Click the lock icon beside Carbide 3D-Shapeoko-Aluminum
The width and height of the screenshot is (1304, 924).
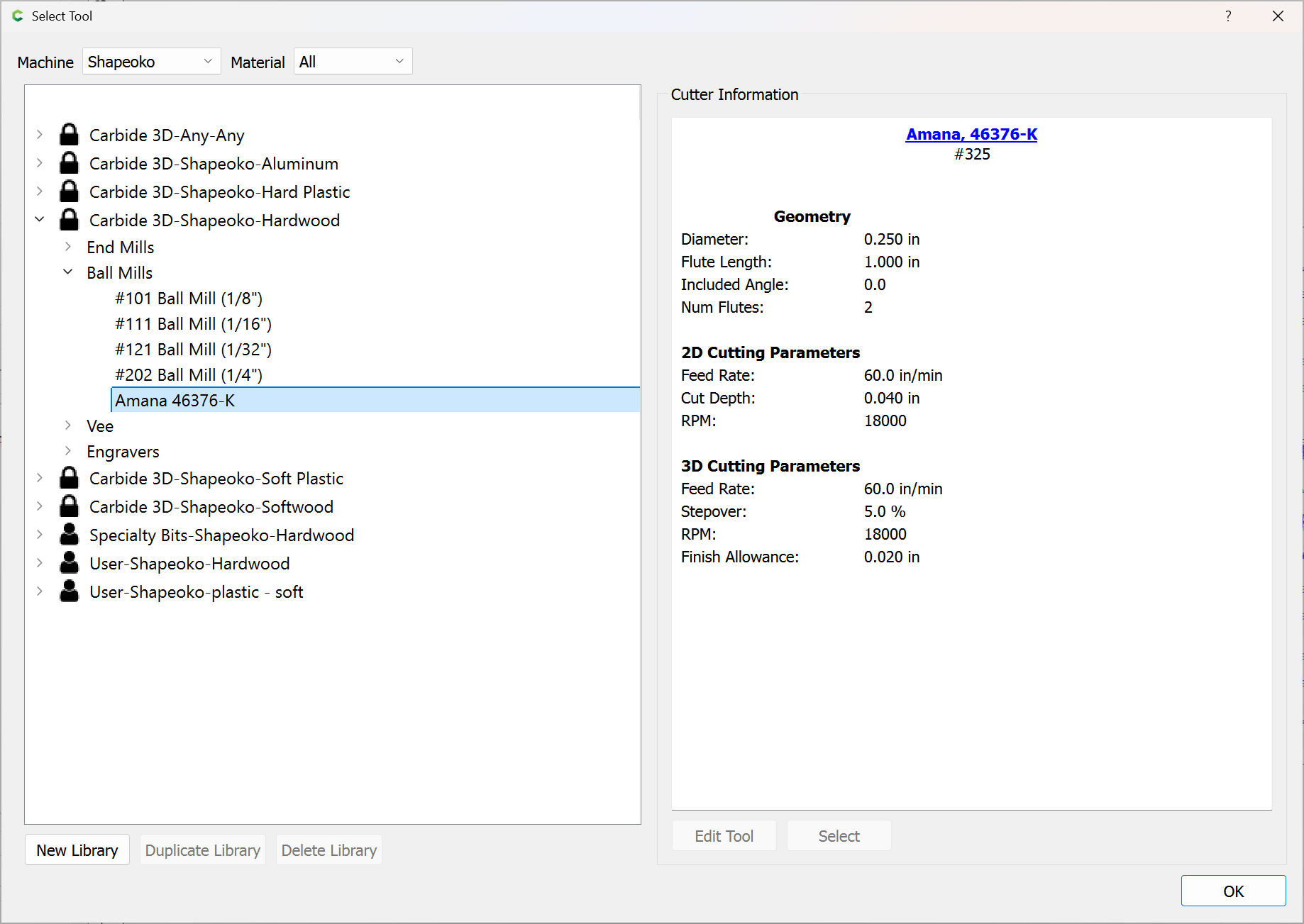(x=69, y=163)
